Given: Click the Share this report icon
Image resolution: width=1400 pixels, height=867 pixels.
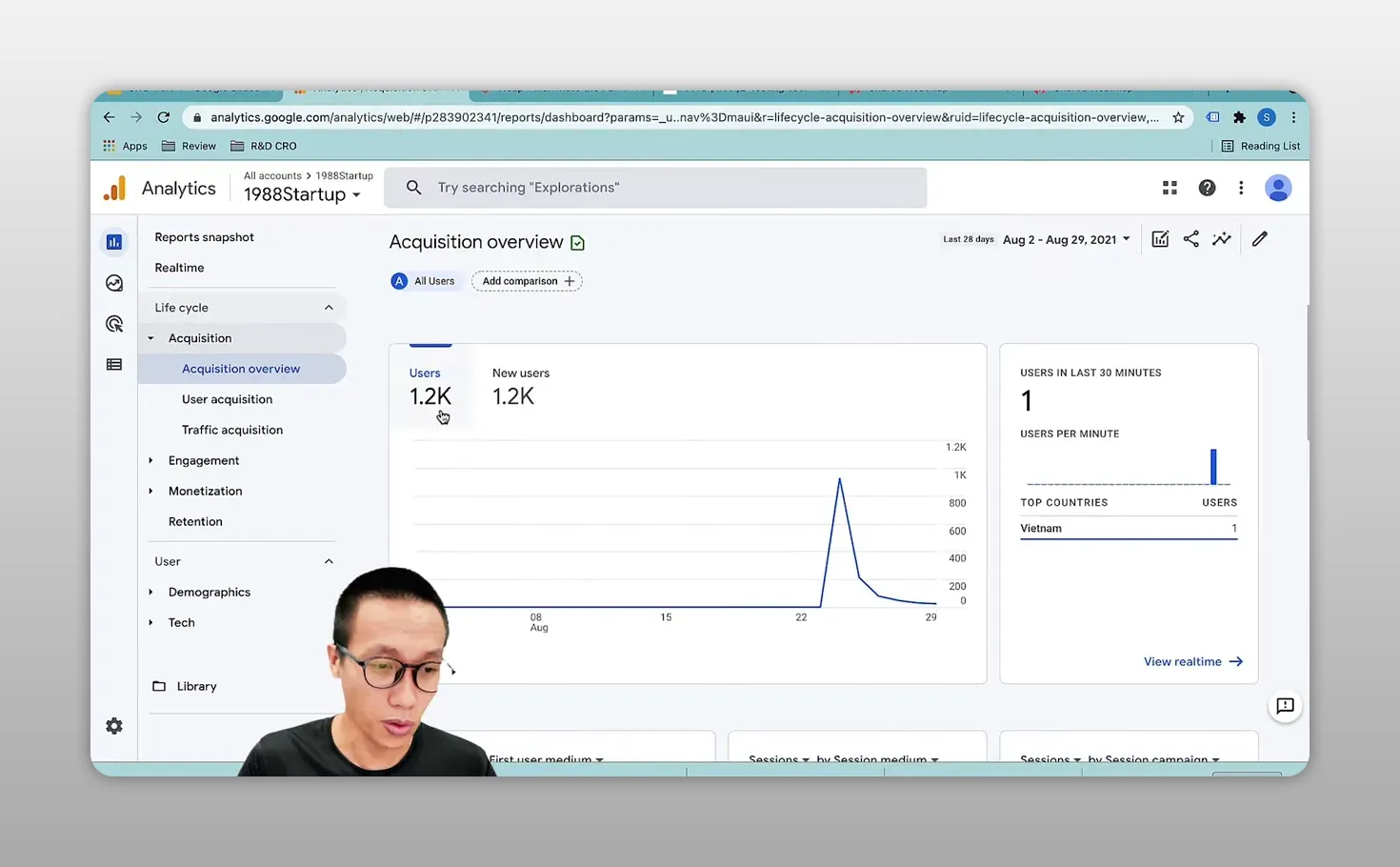Looking at the screenshot, I should point(1190,239).
